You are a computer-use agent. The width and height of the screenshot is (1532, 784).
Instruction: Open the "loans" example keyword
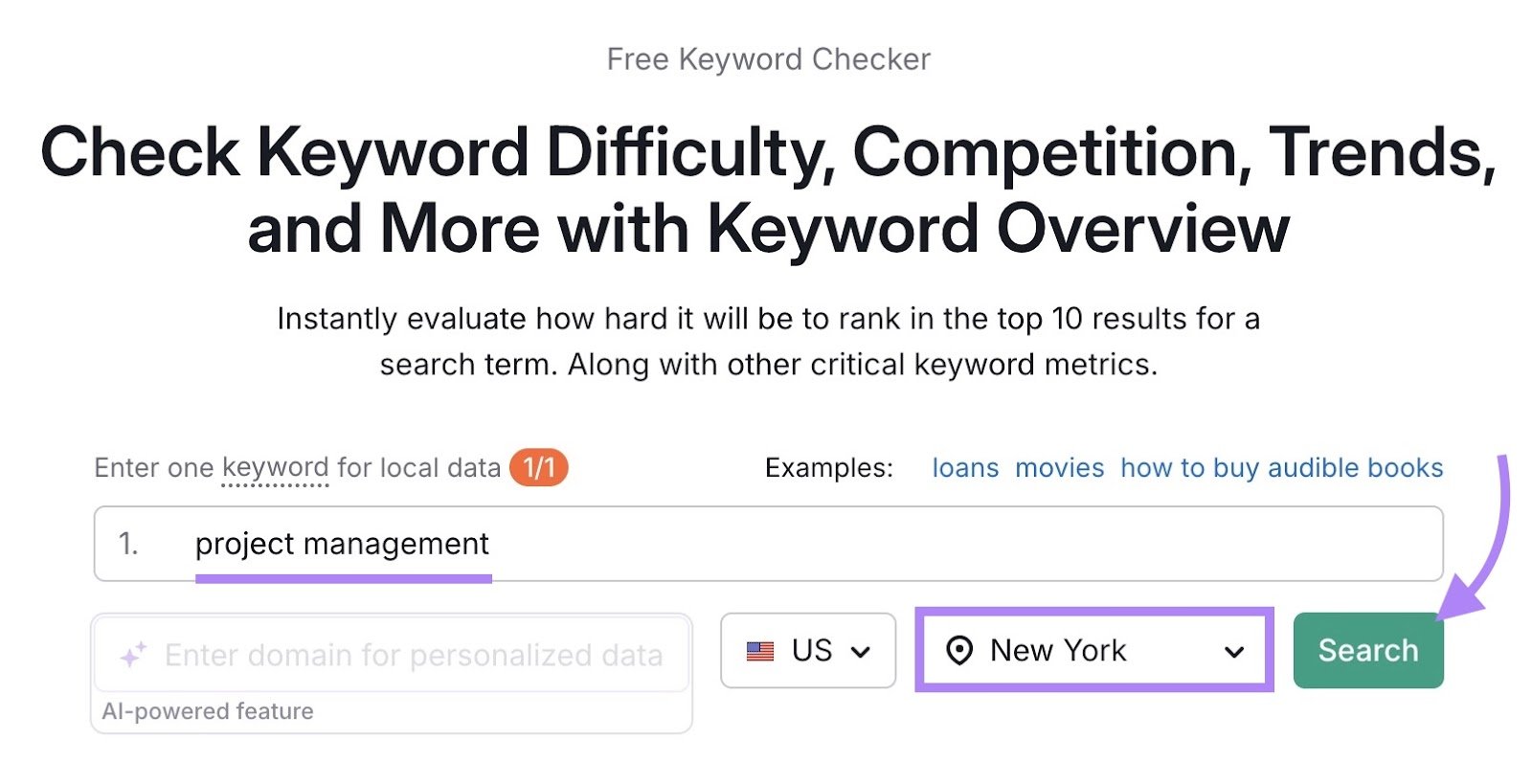coord(965,468)
